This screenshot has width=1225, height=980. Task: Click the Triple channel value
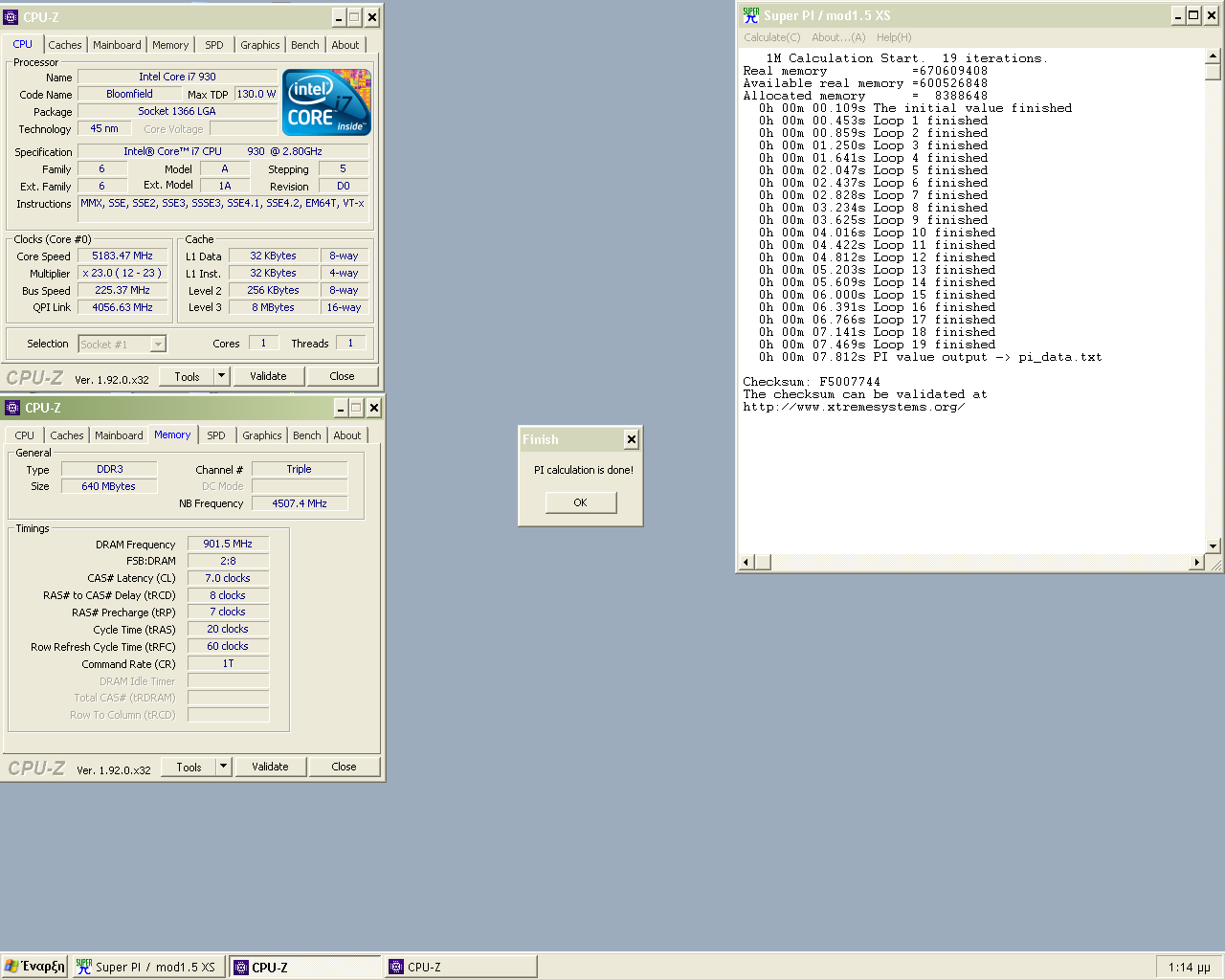[300, 469]
